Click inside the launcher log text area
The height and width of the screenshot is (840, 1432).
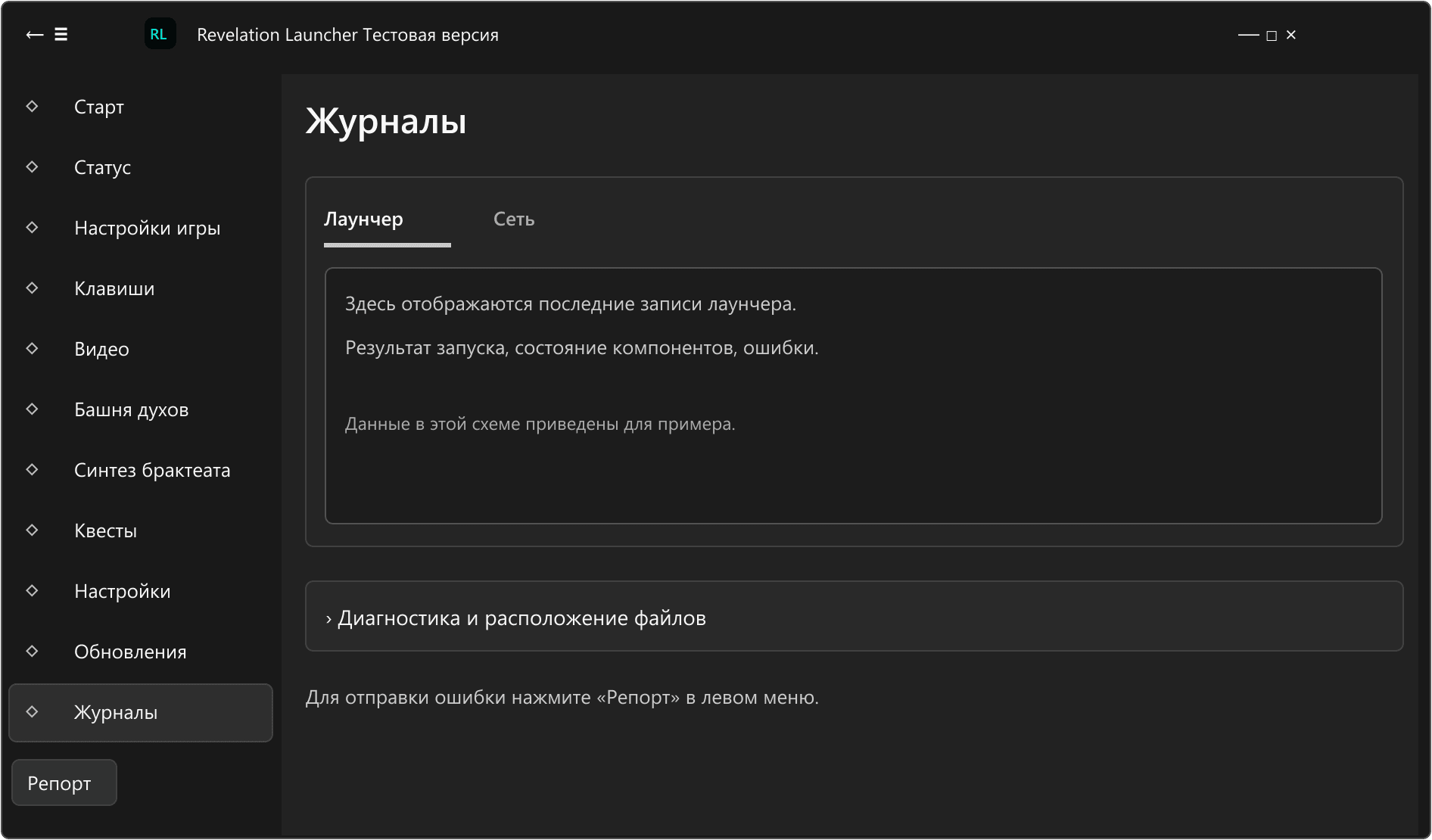click(854, 396)
